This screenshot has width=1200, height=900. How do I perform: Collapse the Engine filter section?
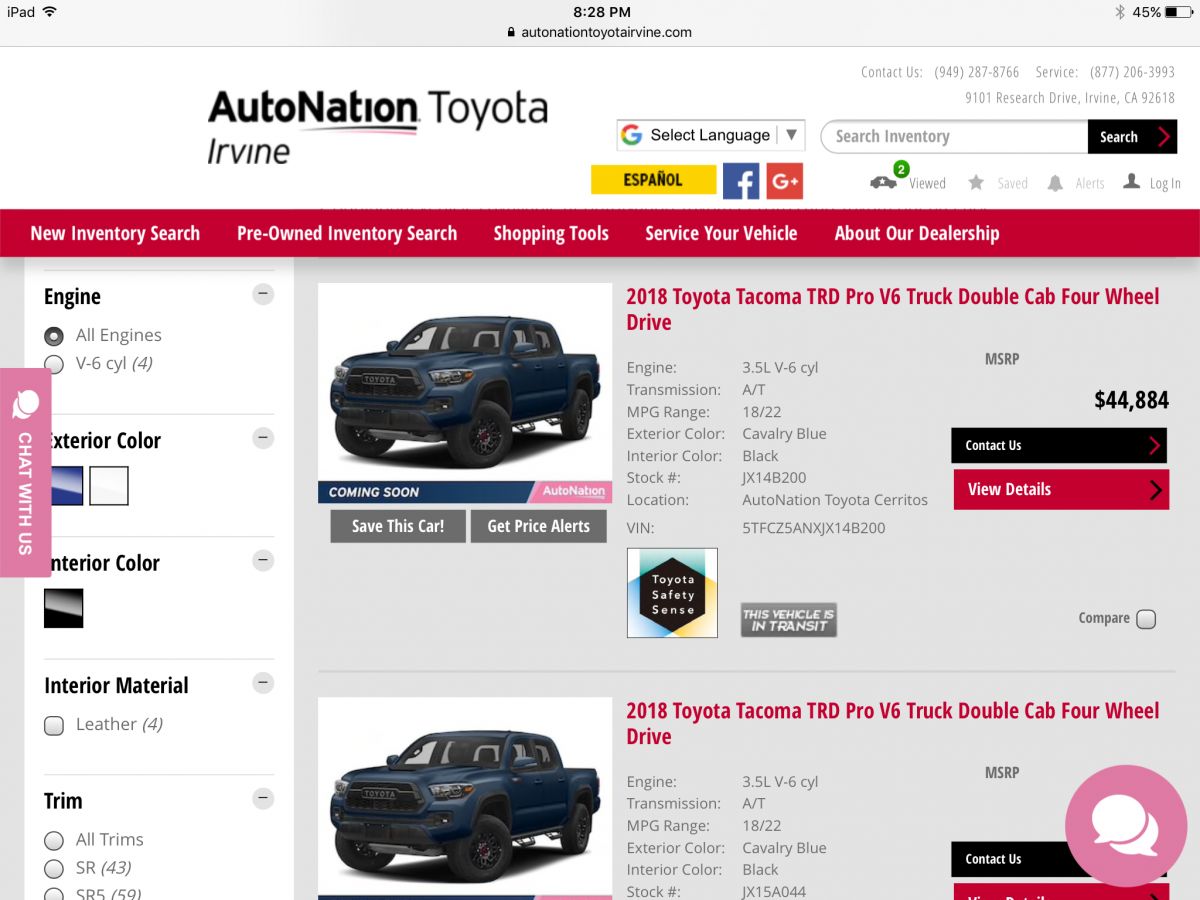[x=263, y=294]
